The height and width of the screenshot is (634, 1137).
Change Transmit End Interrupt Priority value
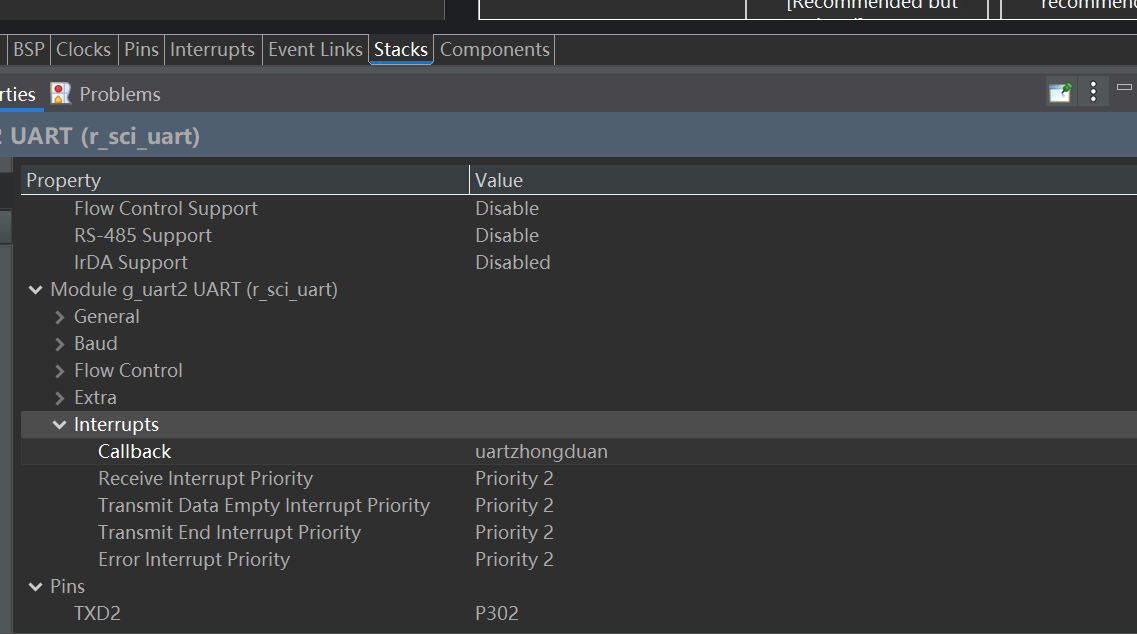pyautogui.click(x=514, y=532)
